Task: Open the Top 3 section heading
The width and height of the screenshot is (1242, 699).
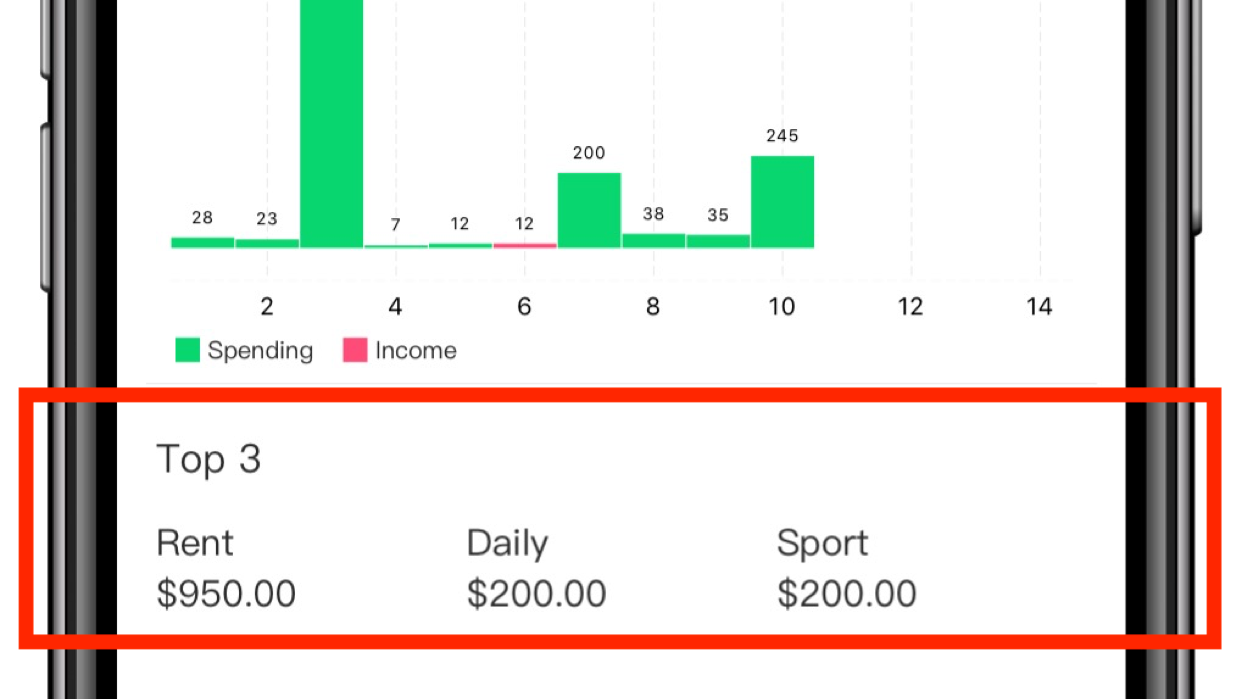Action: [209, 459]
